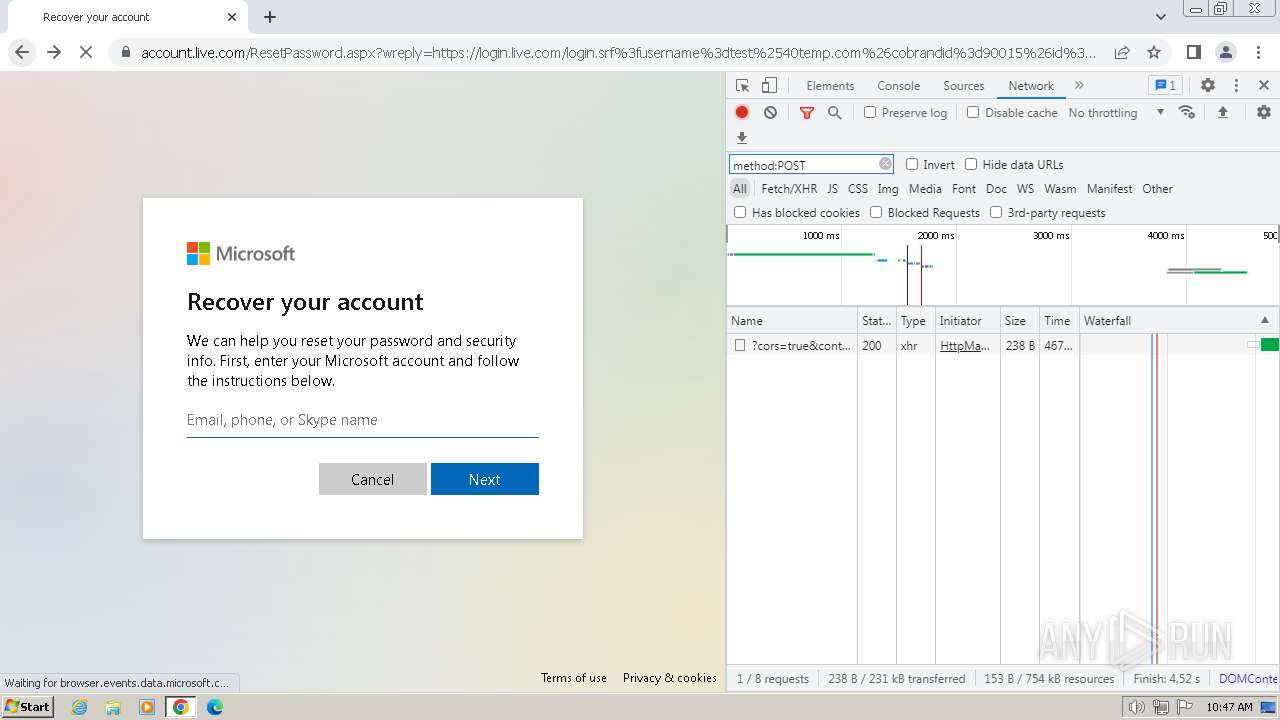Screen dimensions: 1280x720
Task: Clear the method:POST filter text
Action: 885,164
